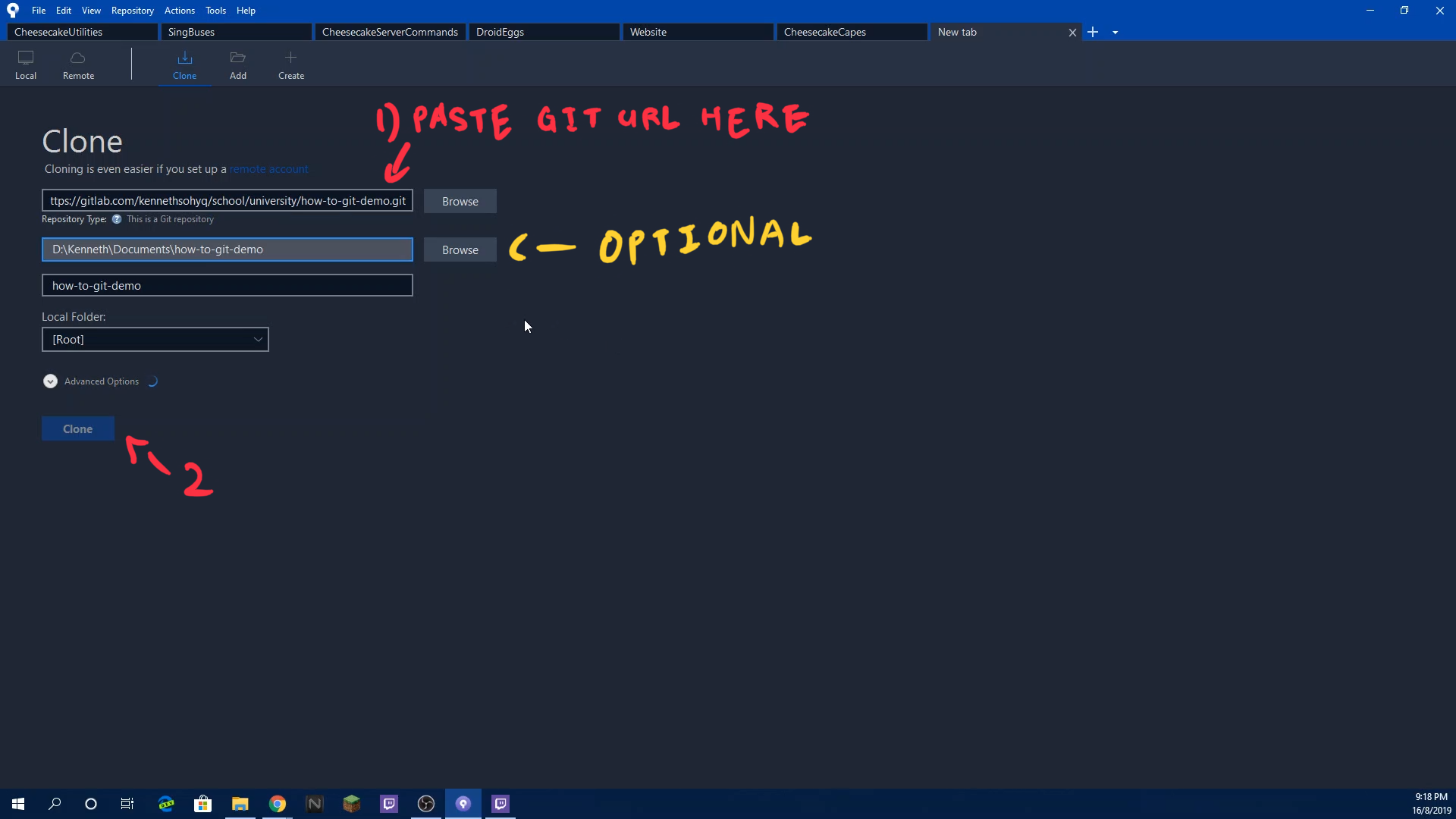Click the Clone button
The height and width of the screenshot is (819, 1456).
coord(77,428)
